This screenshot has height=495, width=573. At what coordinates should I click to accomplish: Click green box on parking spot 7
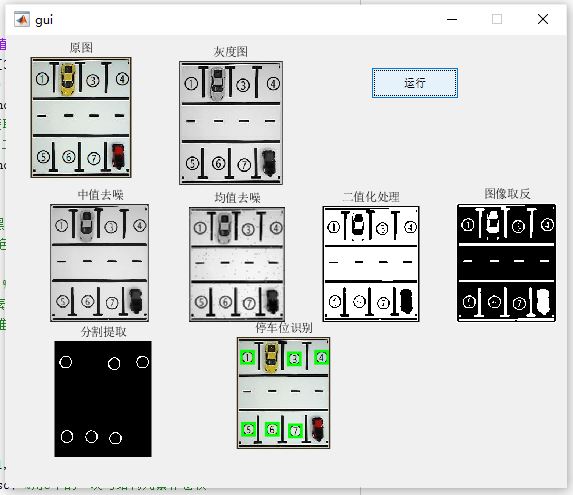[x=295, y=431]
